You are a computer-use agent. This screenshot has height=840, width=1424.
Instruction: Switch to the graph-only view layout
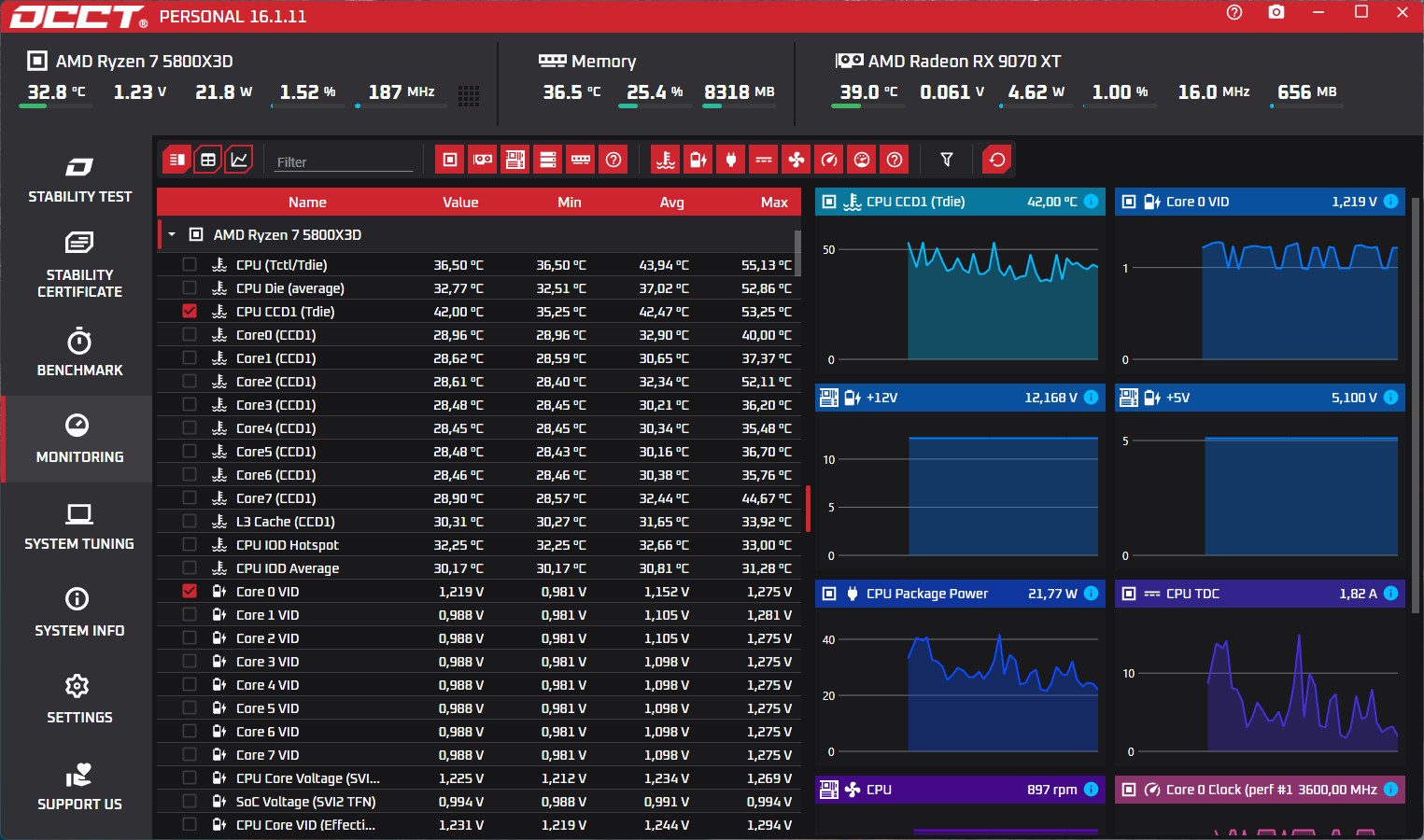[239, 160]
